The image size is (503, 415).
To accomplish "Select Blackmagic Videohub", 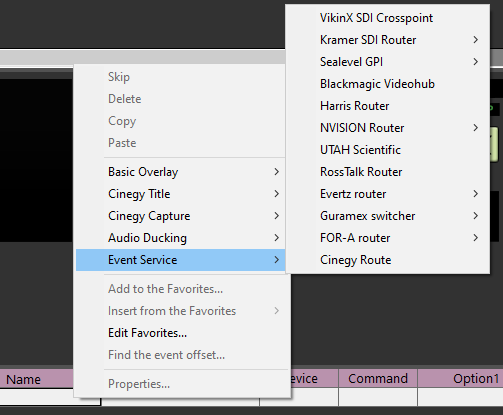I will pos(388,84).
